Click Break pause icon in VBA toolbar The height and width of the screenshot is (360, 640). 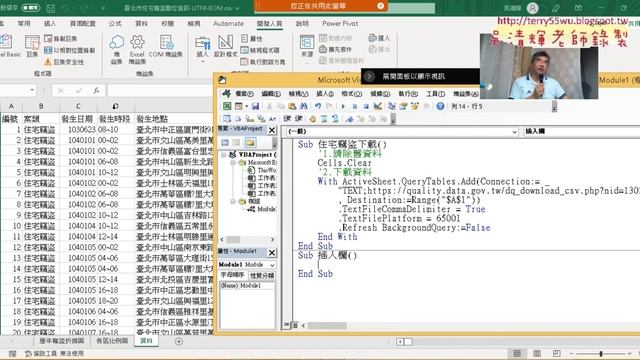pos(355,106)
